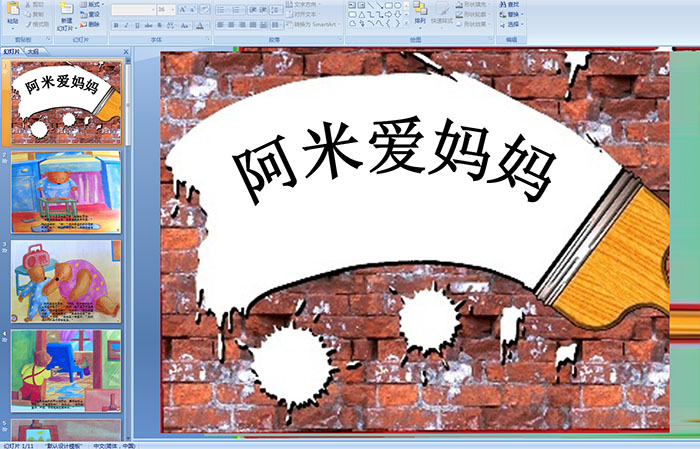The image size is (700, 449).
Task: Select slide 2 thumbnail with bear on chair
Action: coord(66,192)
